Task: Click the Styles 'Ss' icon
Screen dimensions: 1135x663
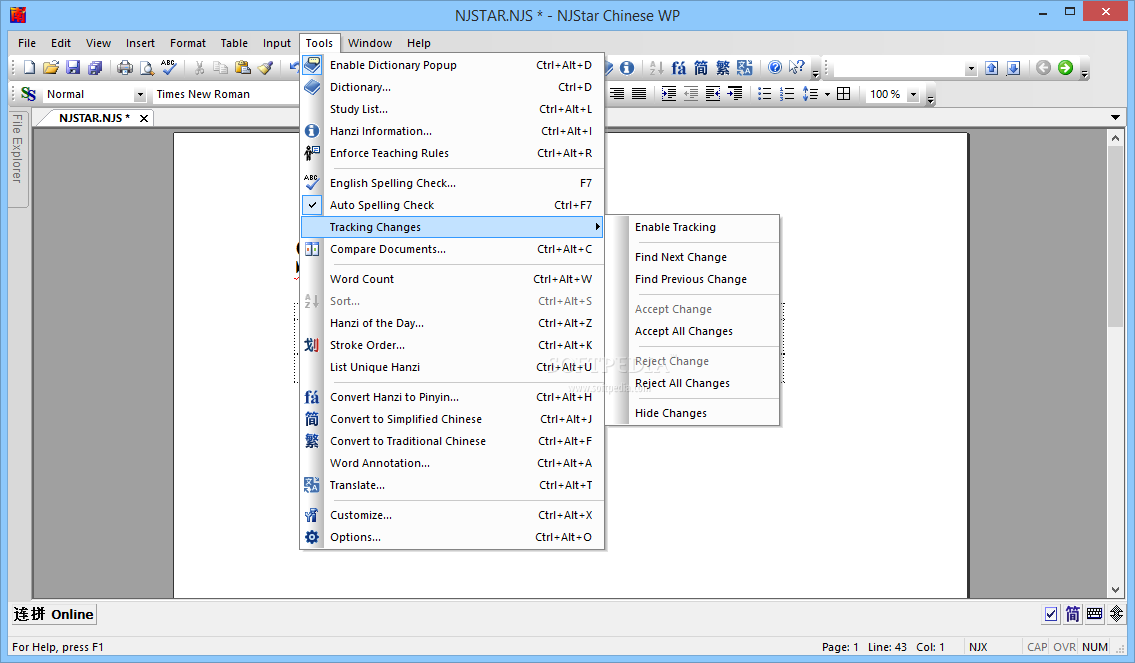Action: click(29, 94)
